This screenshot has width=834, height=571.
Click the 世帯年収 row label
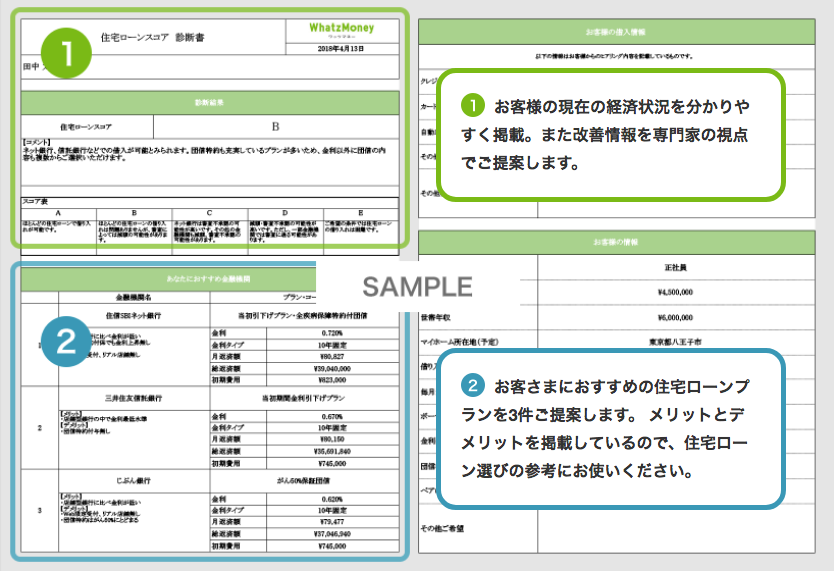pyautogui.click(x=436, y=317)
